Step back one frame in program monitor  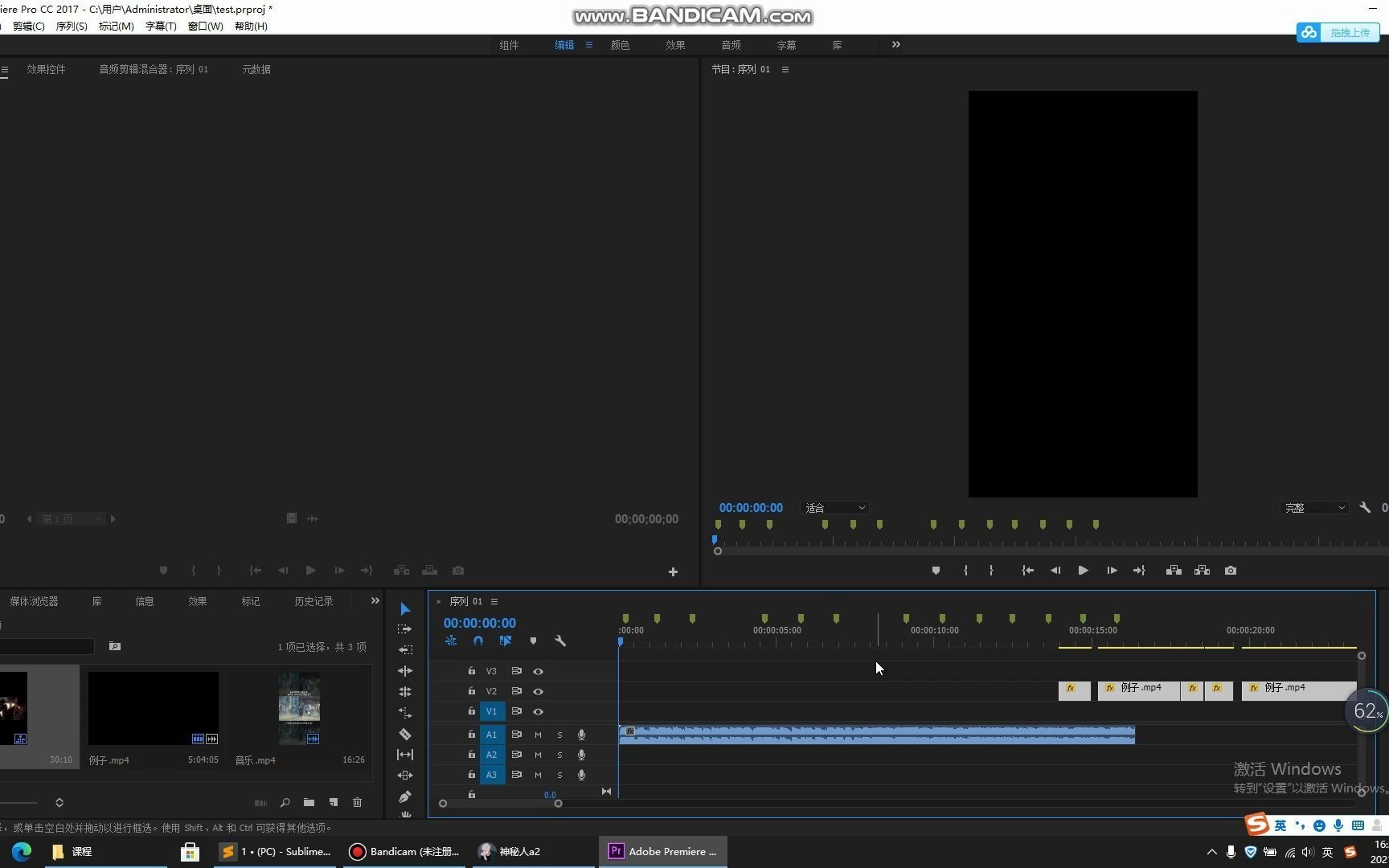pos(1055,571)
